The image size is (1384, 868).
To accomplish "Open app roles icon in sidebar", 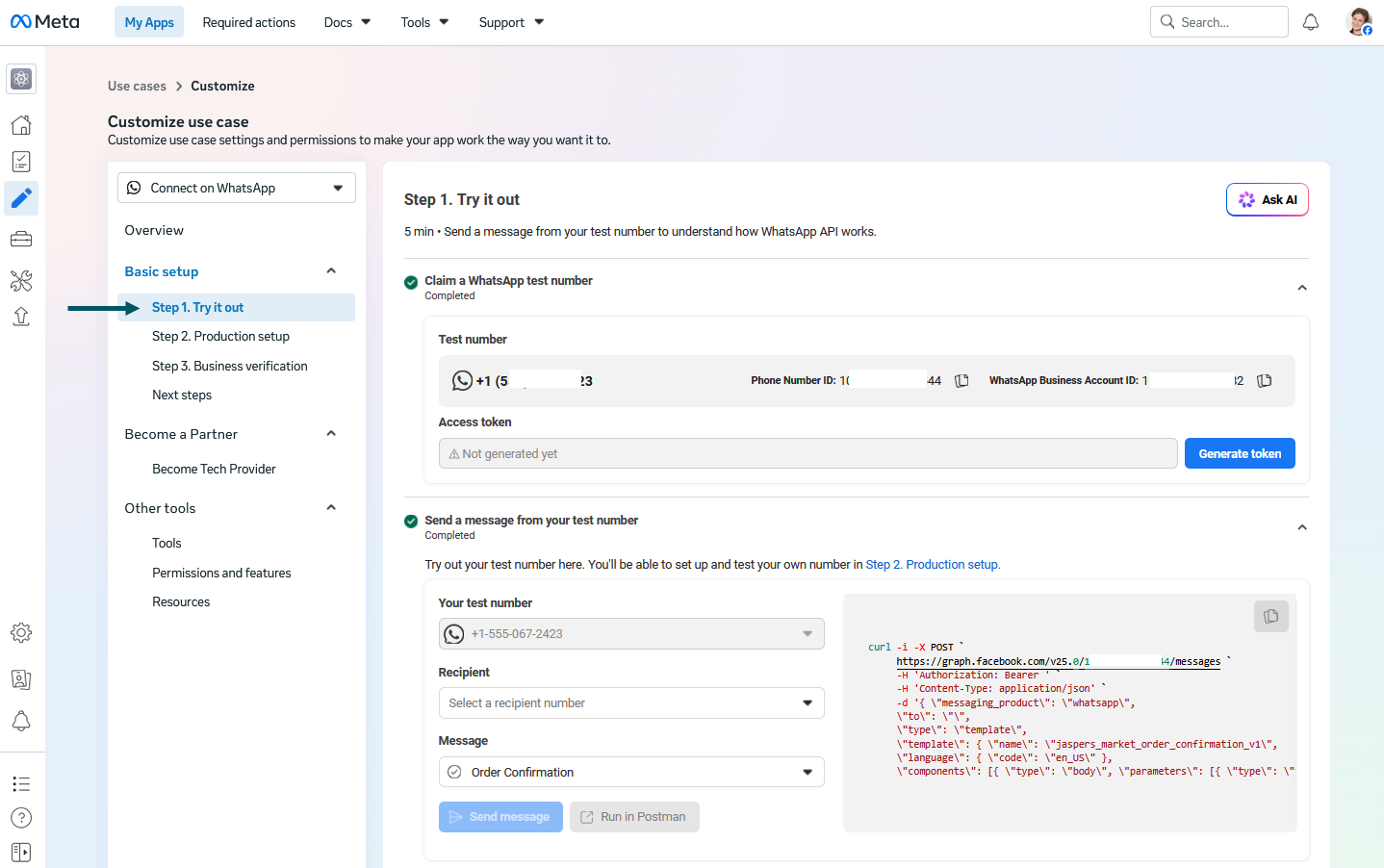I will tap(21, 679).
